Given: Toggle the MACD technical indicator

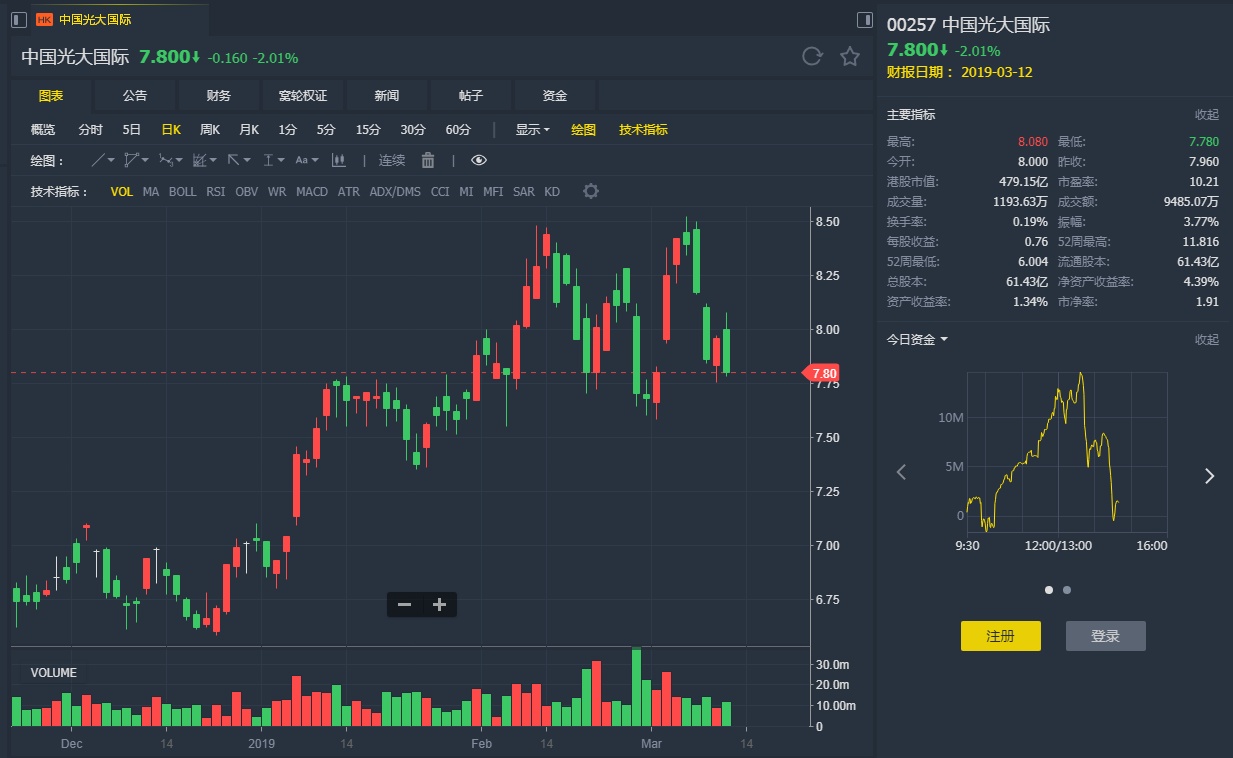Looking at the screenshot, I should [312, 191].
